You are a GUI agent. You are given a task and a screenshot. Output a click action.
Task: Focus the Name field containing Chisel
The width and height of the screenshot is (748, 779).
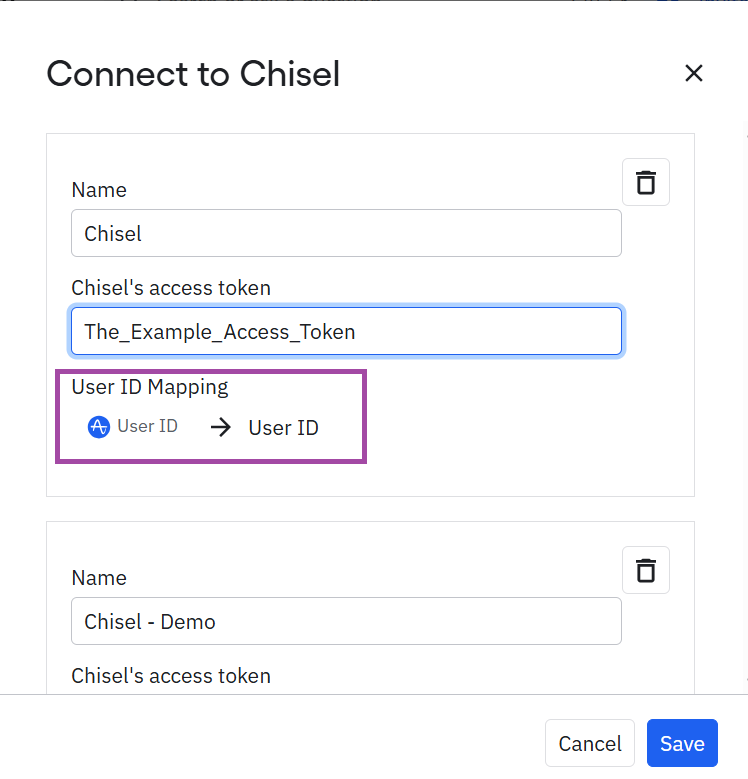346,233
